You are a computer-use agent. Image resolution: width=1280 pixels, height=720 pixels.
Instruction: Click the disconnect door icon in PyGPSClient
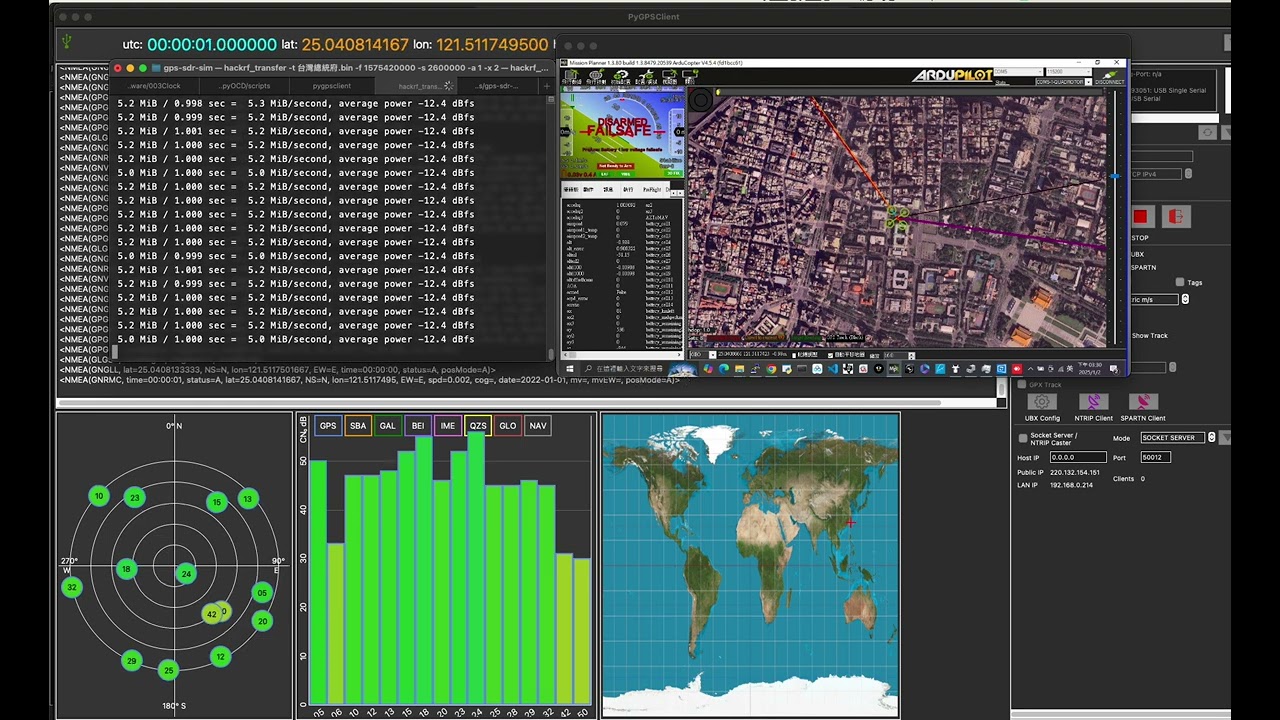click(1176, 217)
